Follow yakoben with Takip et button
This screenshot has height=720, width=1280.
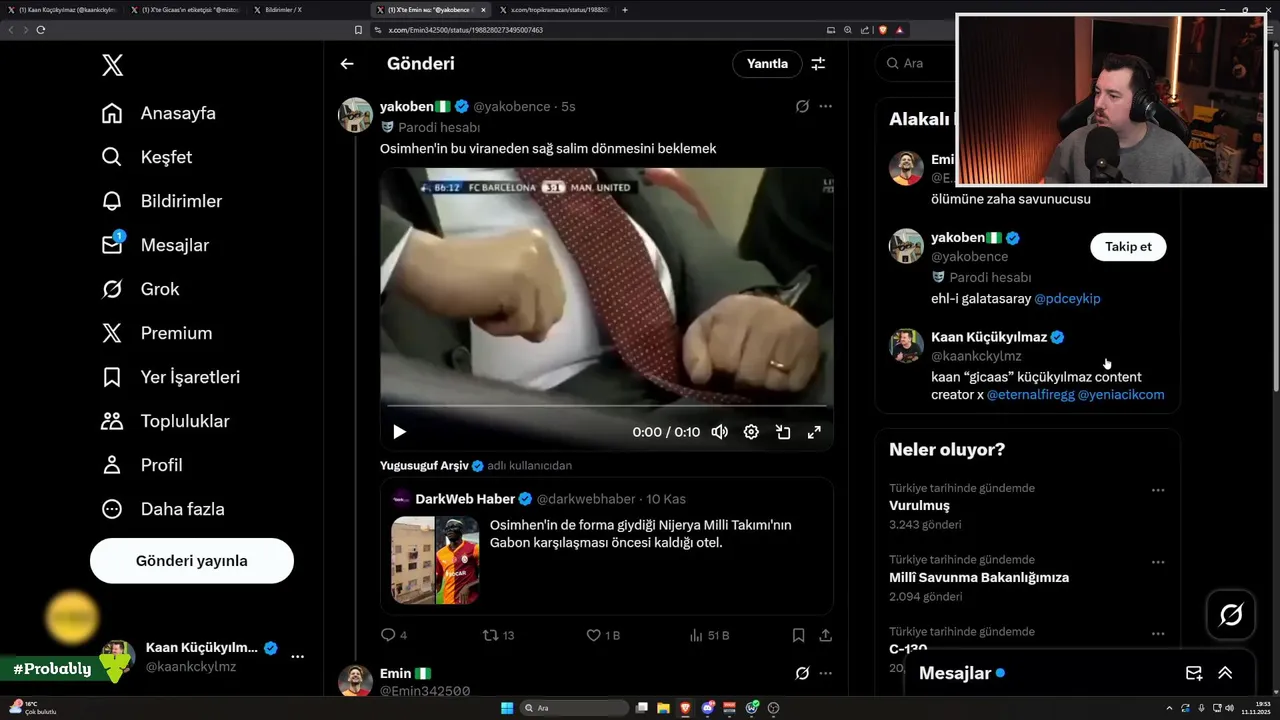point(1128,247)
